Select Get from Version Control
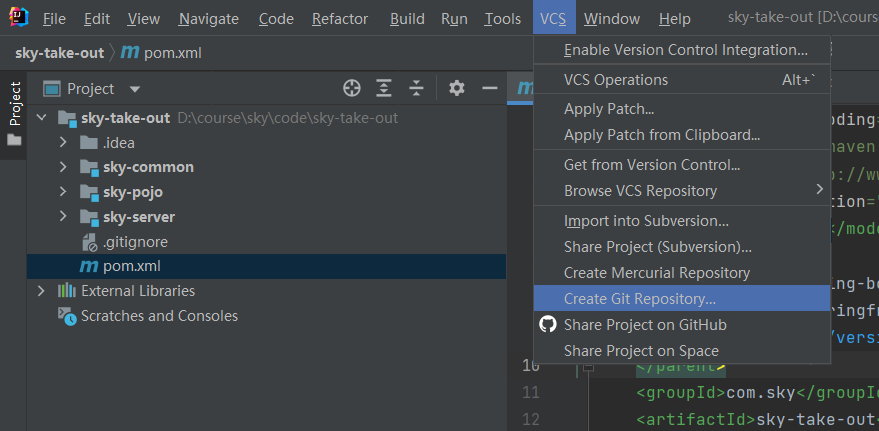Viewport: 879px width, 431px height. tap(682, 165)
